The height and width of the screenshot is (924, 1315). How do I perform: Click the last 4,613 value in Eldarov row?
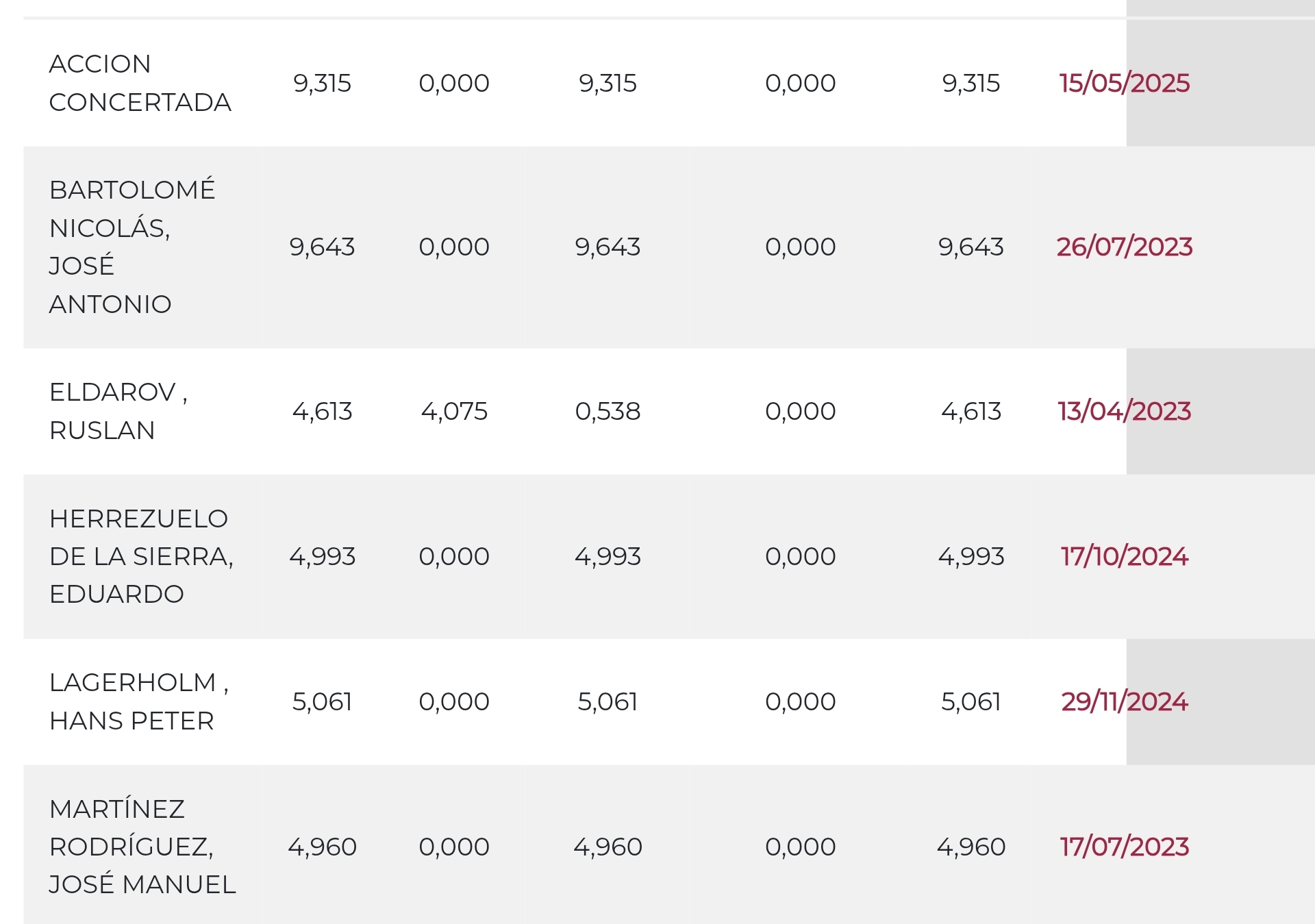pyautogui.click(x=971, y=411)
